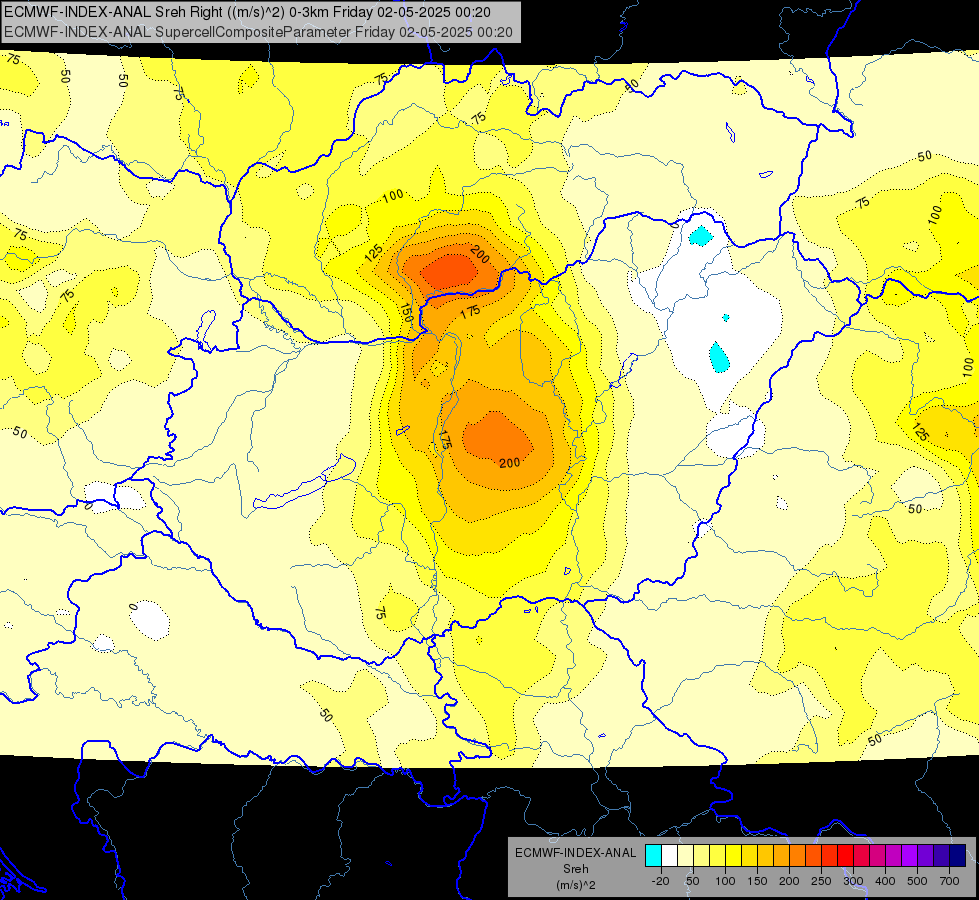Click the legend value 300

tap(854, 881)
